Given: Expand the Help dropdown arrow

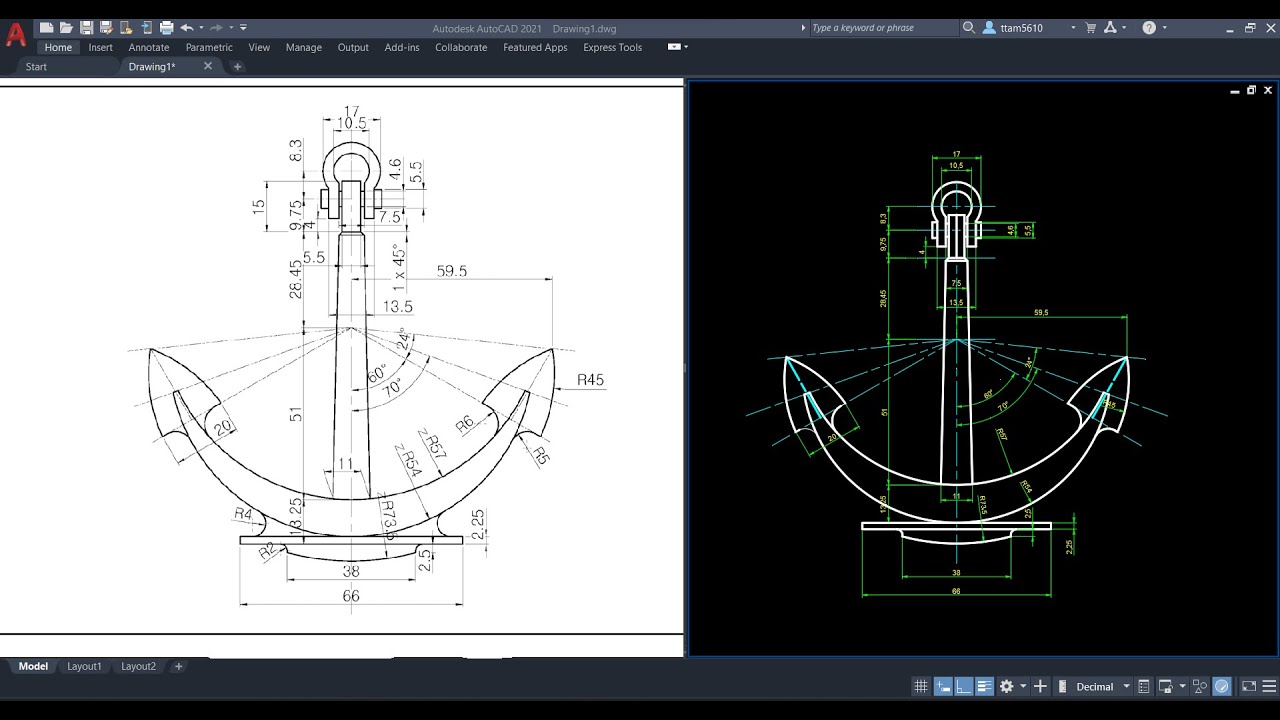Looking at the screenshot, I should click(x=1165, y=28).
